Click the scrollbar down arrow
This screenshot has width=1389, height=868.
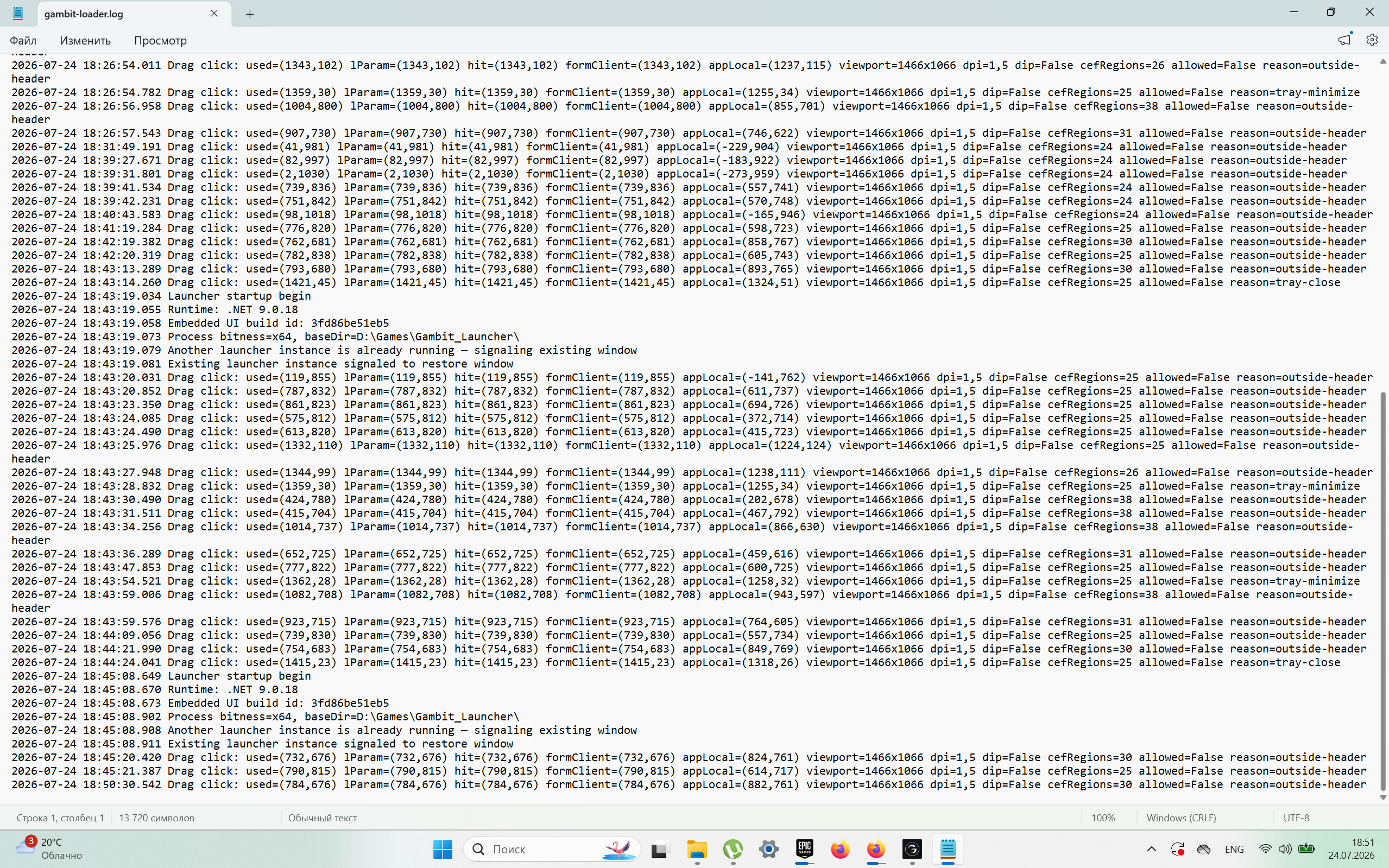(x=1382, y=797)
